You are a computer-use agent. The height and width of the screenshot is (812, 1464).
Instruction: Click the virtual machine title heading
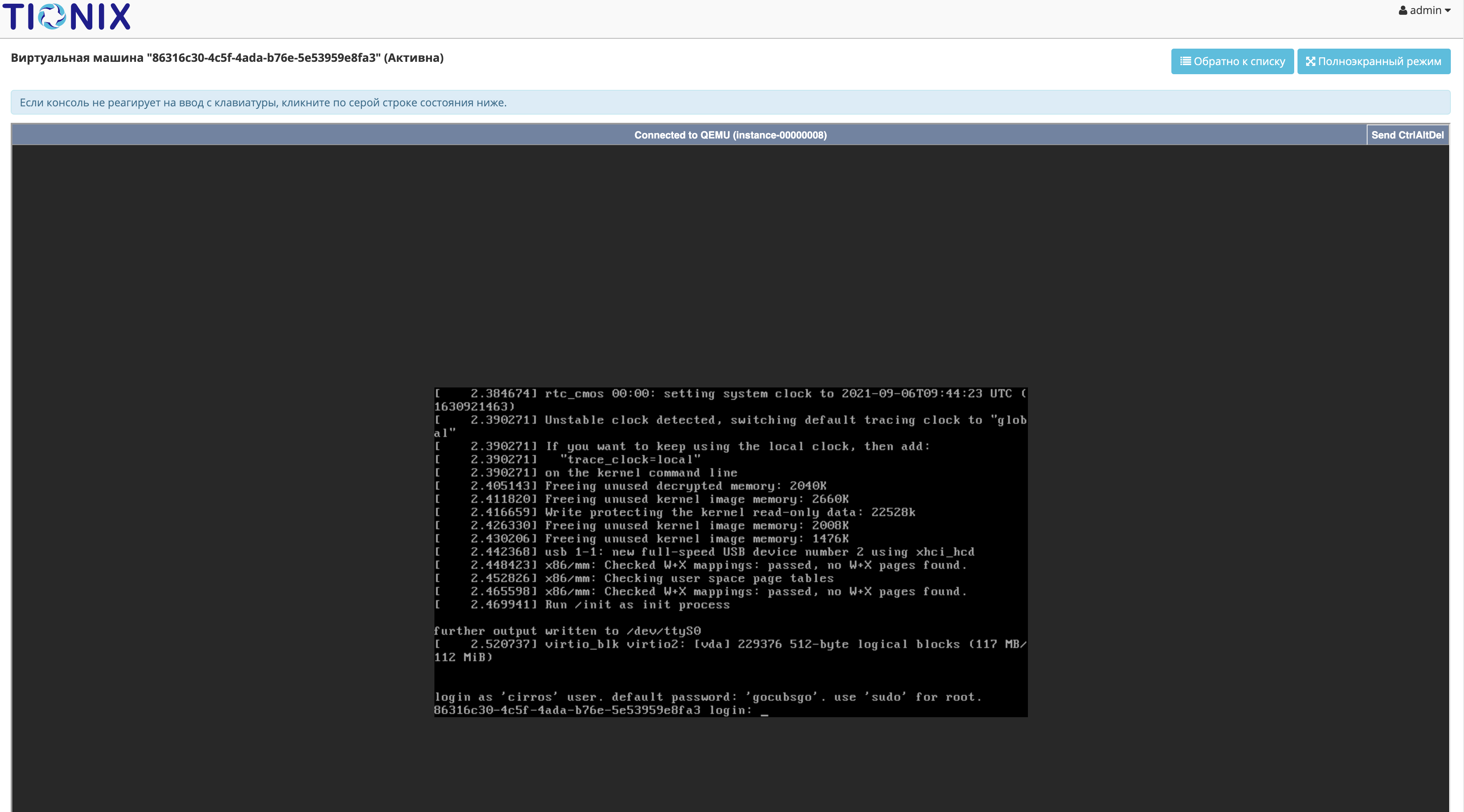(228, 58)
